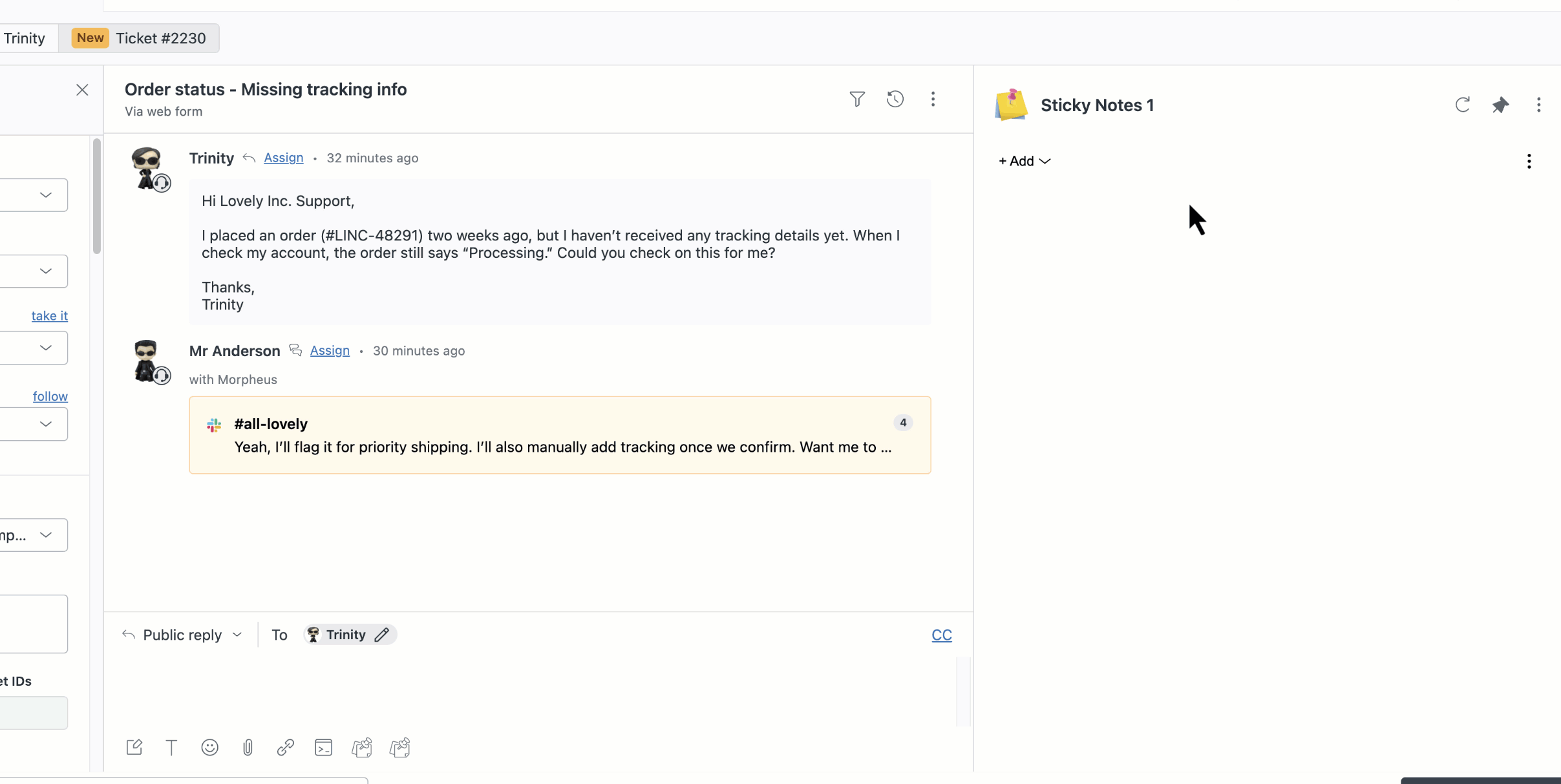Viewport: 1561px width, 784px height.
Task: Open the Public reply type dropdown
Action: (x=182, y=635)
